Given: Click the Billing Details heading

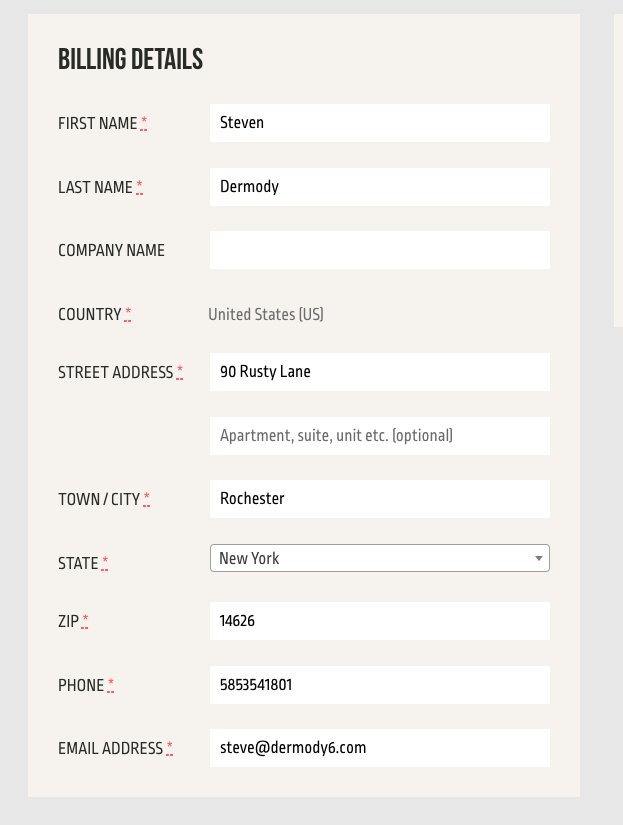Looking at the screenshot, I should pos(130,59).
